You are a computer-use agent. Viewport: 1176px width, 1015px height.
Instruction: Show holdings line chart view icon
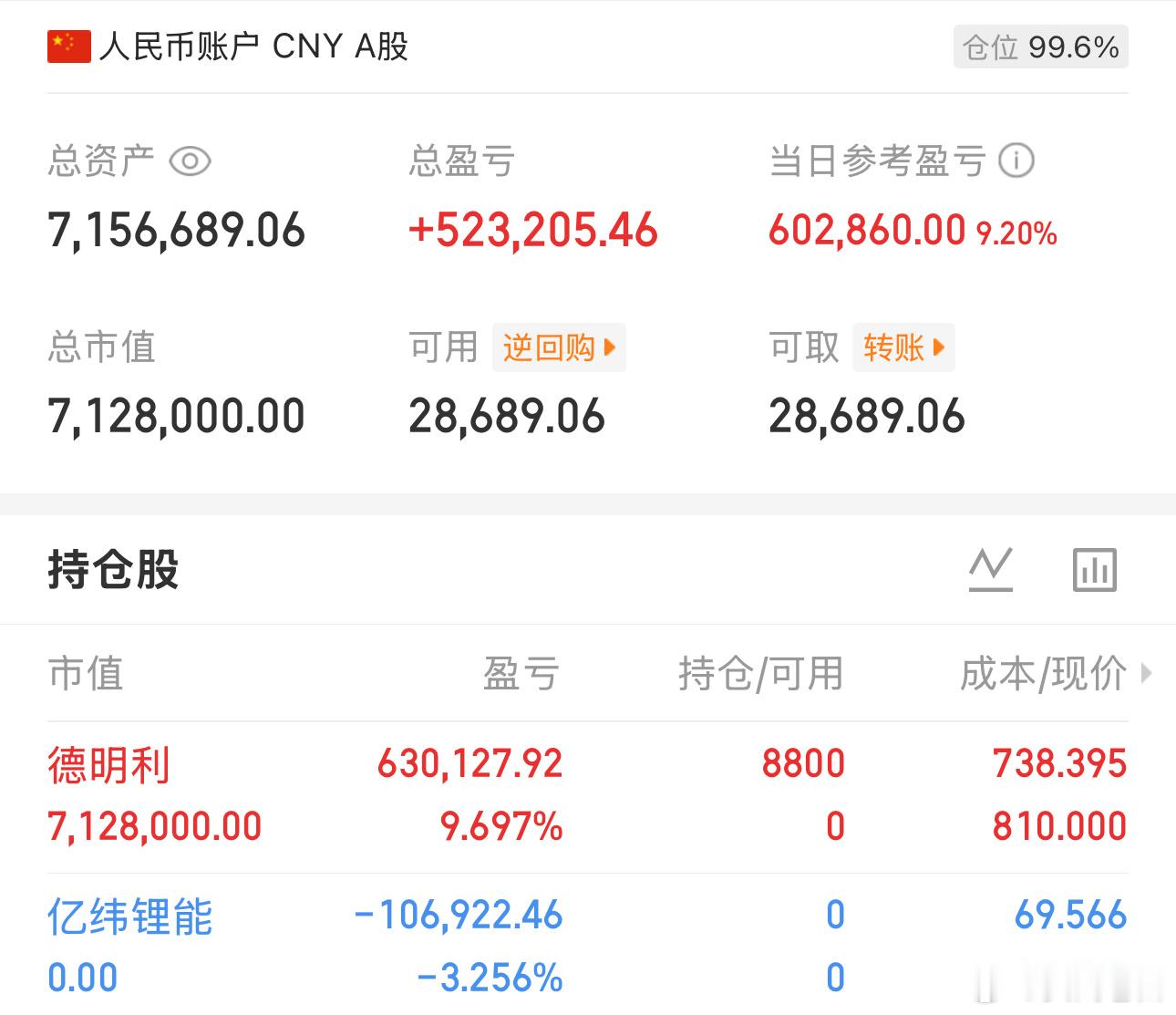tap(991, 570)
